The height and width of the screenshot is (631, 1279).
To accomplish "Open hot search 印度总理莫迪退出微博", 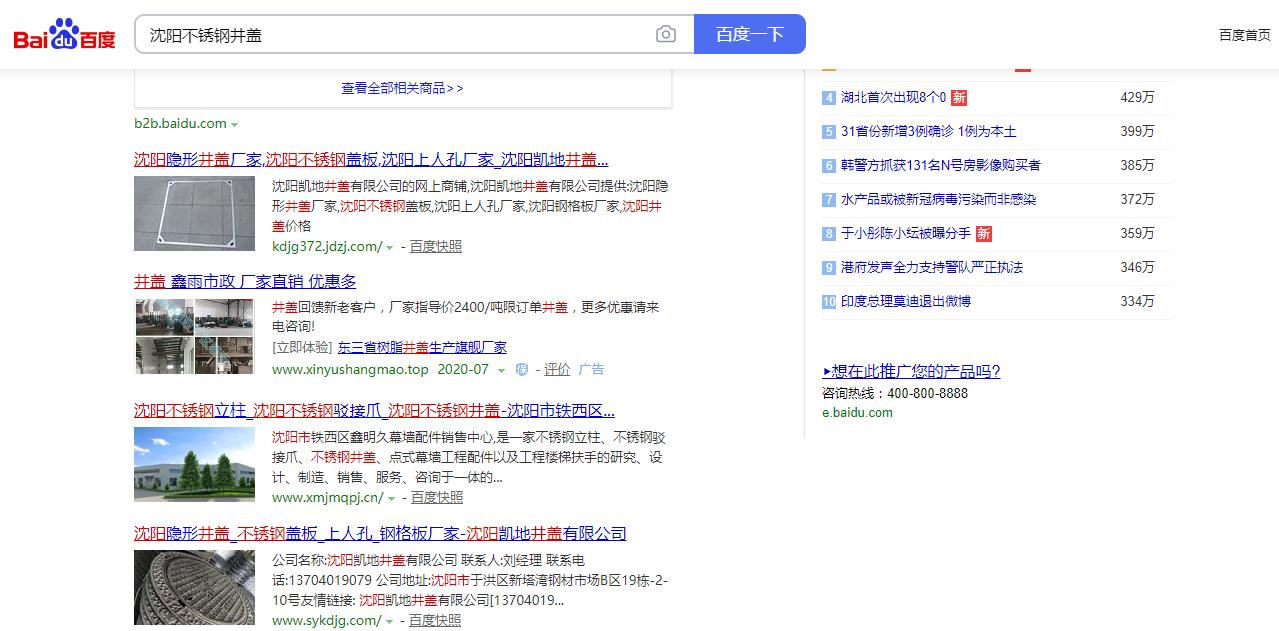I will point(906,302).
